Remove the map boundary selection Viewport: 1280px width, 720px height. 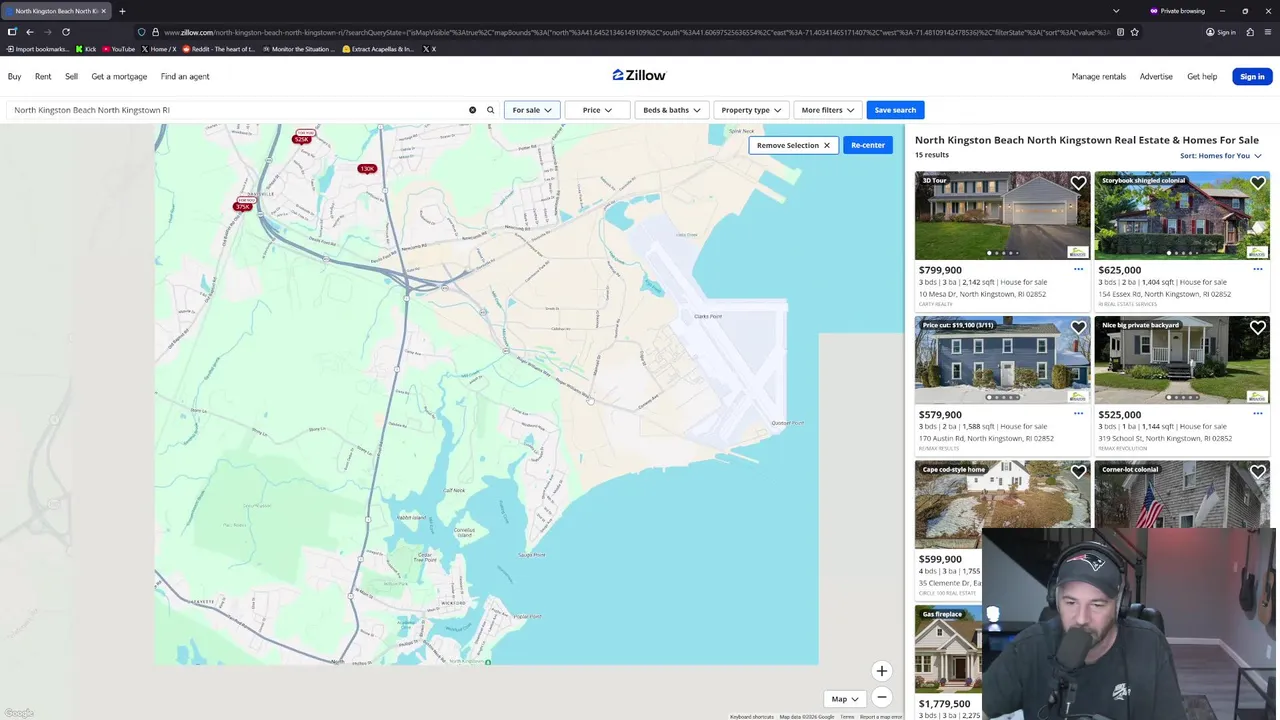tap(793, 145)
